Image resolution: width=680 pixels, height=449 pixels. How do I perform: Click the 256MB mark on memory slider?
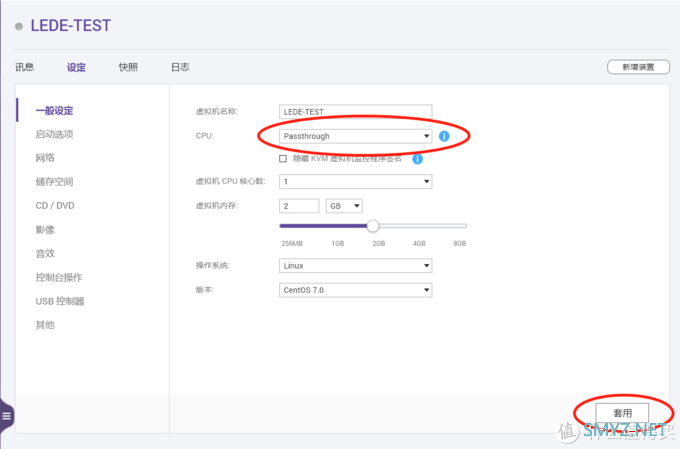[292, 243]
